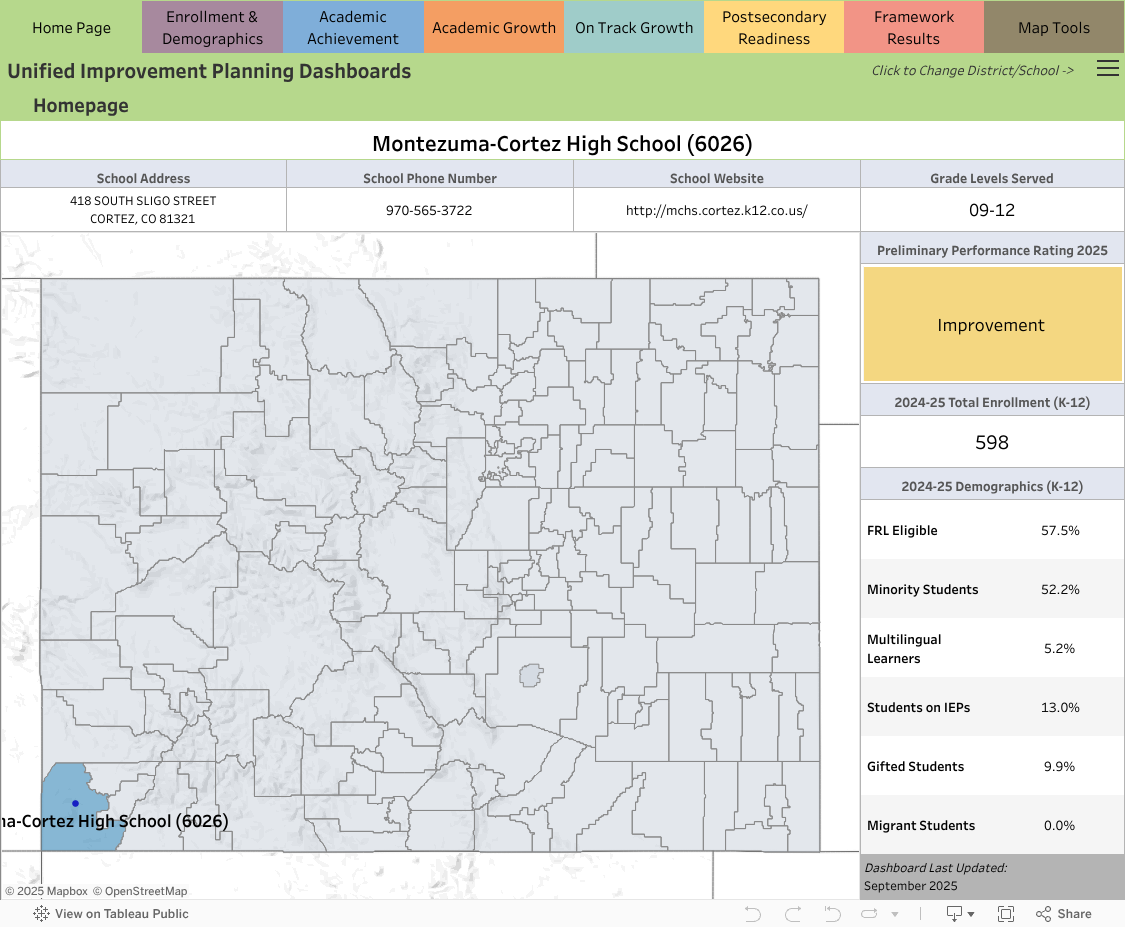Screen dimensions: 1125x927
Task: Expand the caret next to download icon
Action: 971,914
